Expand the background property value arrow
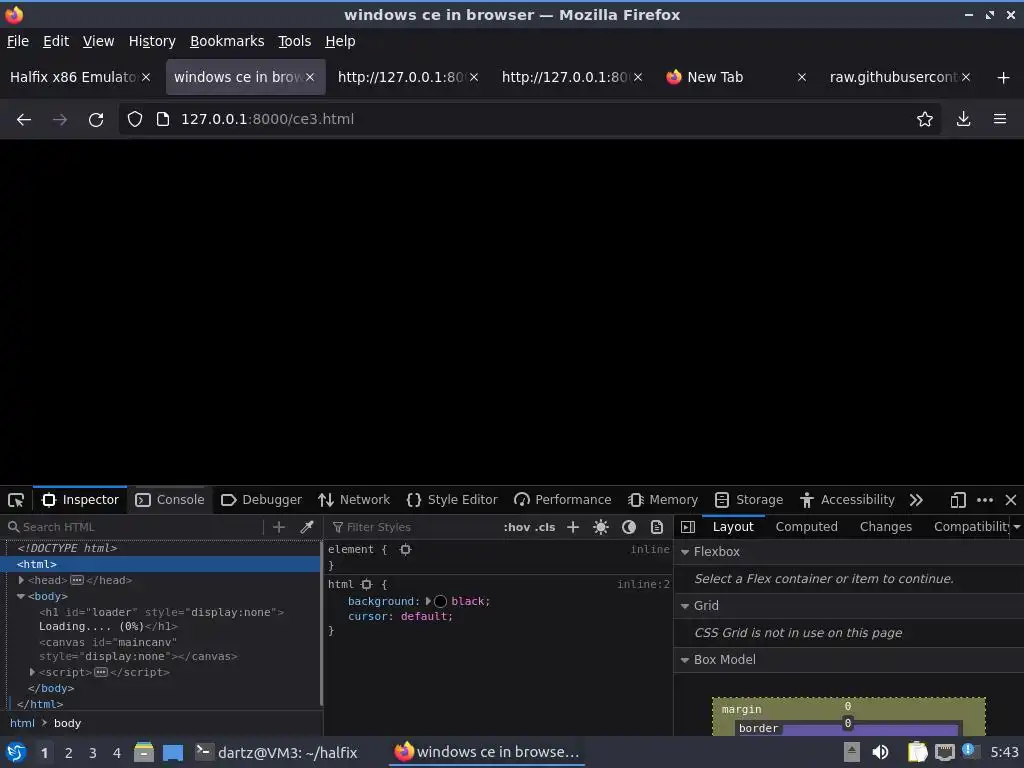The width and height of the screenshot is (1024, 768). point(428,601)
